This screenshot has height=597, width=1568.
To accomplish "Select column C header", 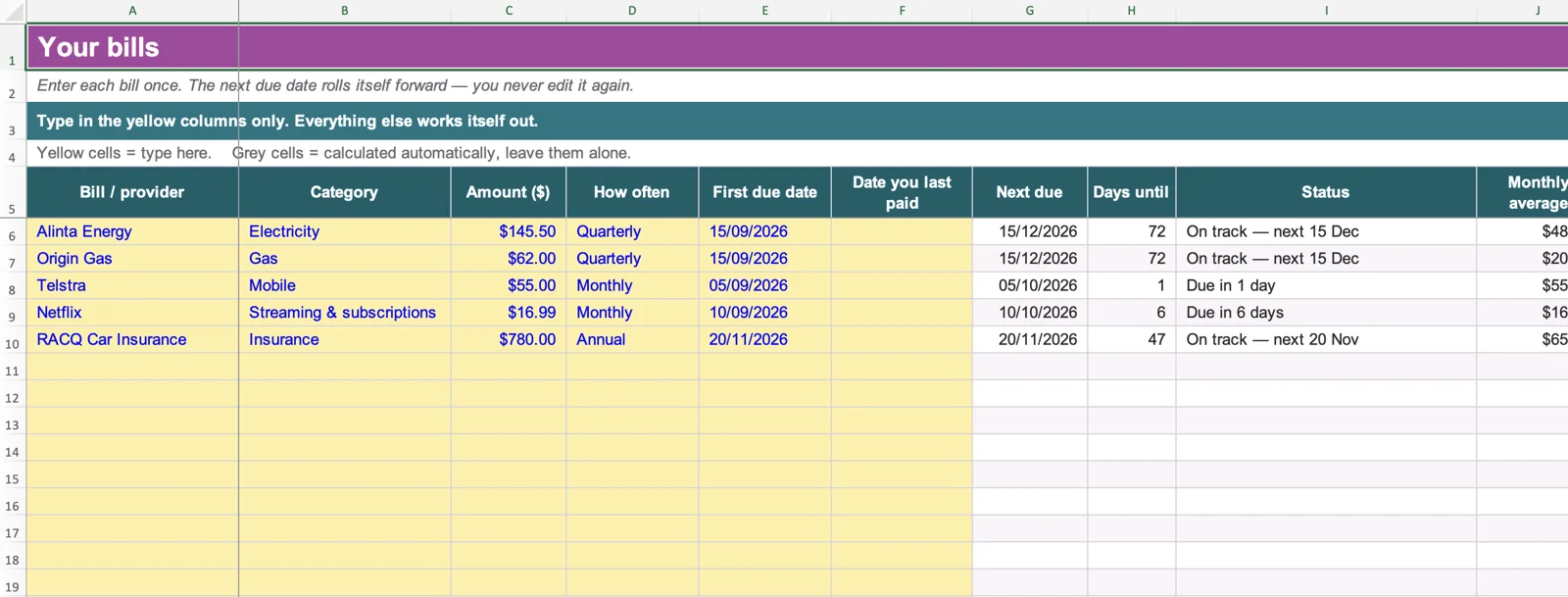I will pyautogui.click(x=509, y=11).
